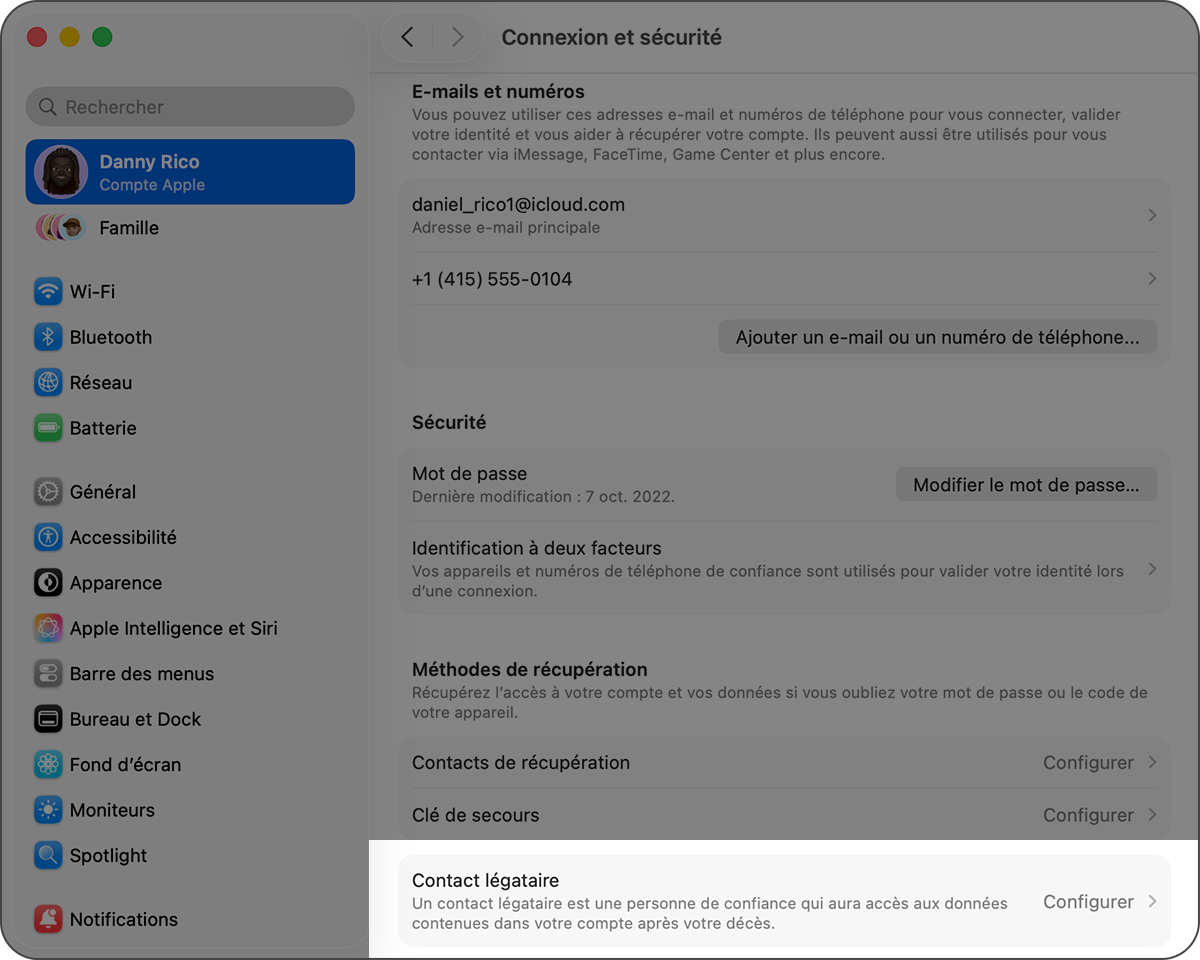
Task: Click the Mot de passe label
Action: (x=469, y=474)
